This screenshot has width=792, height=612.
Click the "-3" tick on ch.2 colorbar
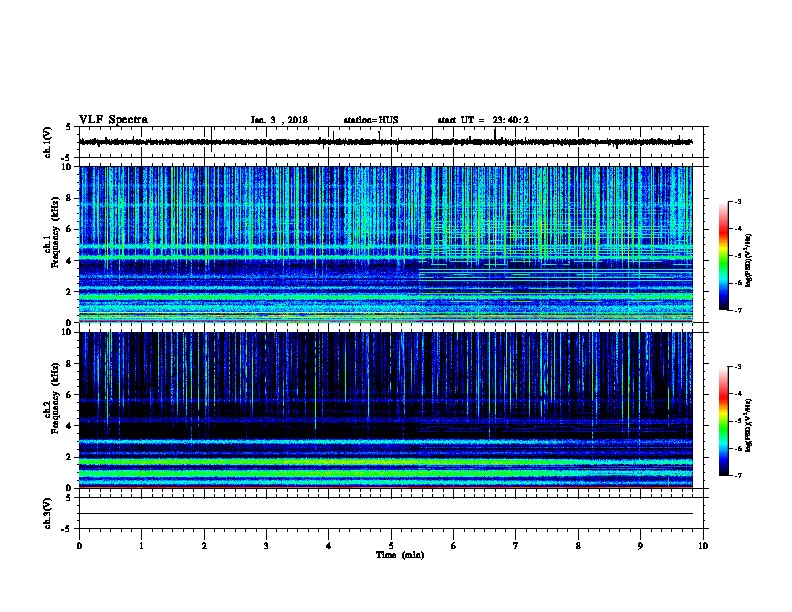pos(737,367)
